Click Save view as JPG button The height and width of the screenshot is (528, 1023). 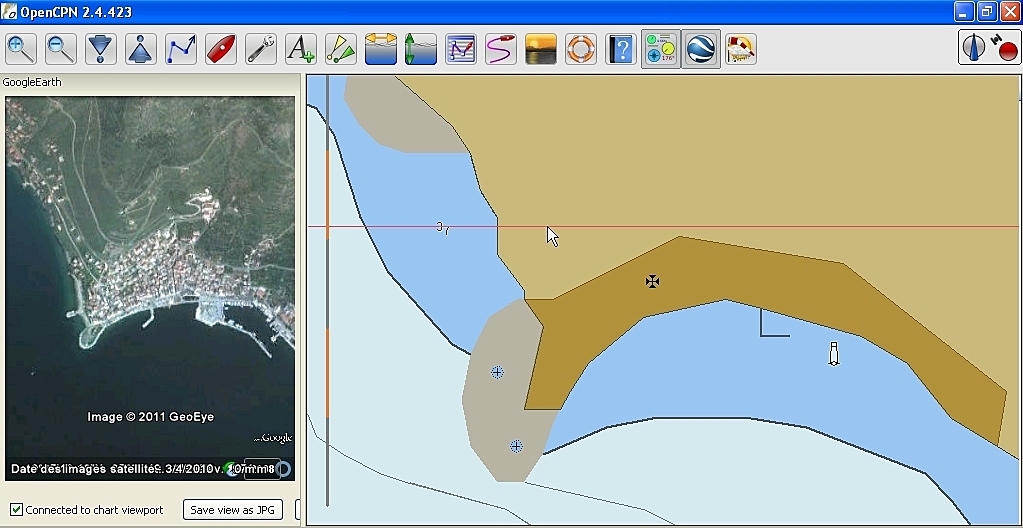233,510
